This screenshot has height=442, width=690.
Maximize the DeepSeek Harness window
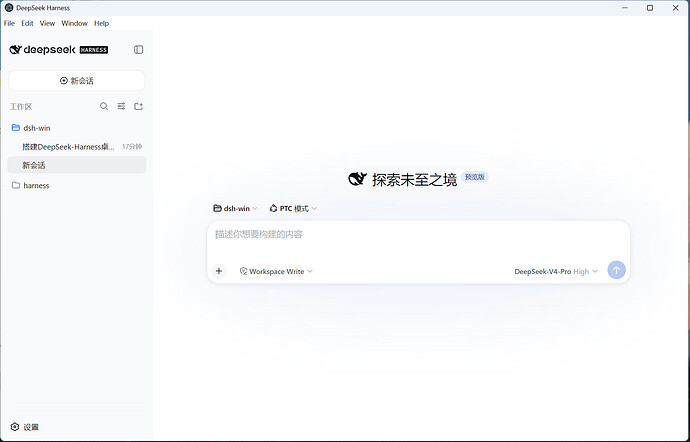[650, 8]
